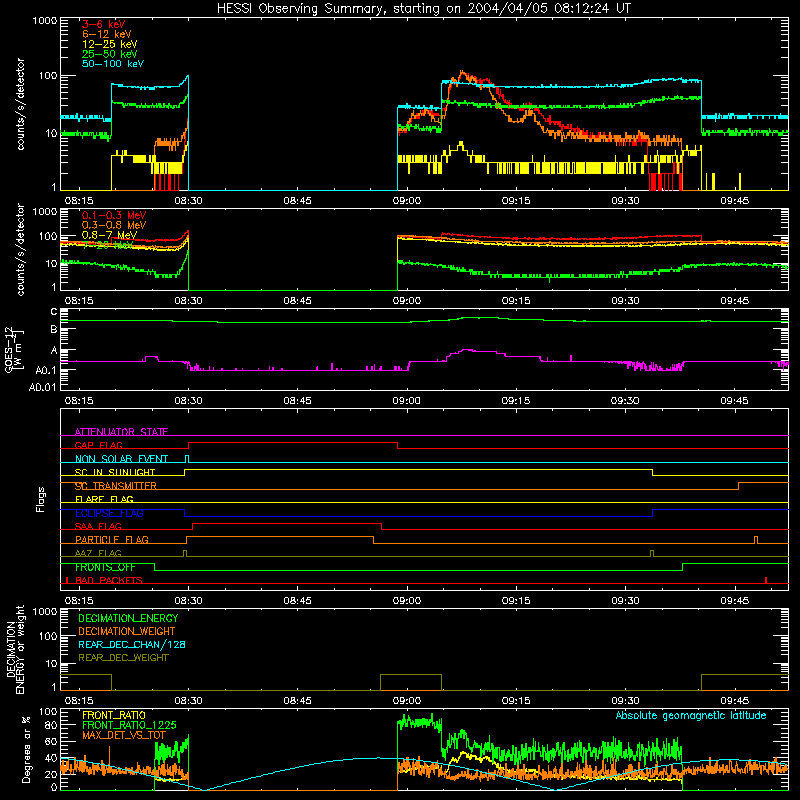The image size is (800, 800).
Task: Select the PARTICLE_FLAG label
Action: tap(112, 539)
